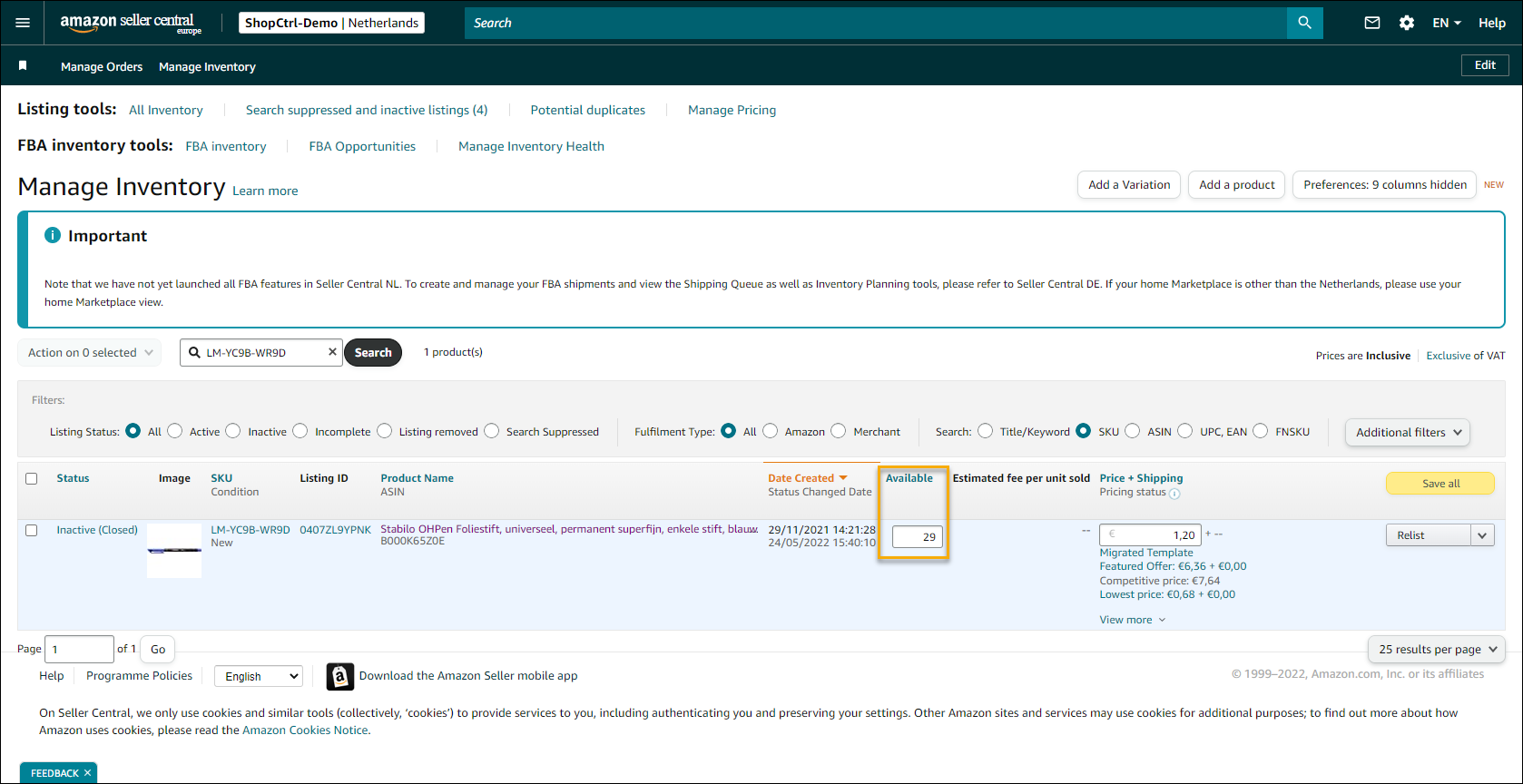This screenshot has height=784, width=1523.
Task: Open ShopCtrl-Demo Netherlands marketplace switcher
Action: [331, 23]
